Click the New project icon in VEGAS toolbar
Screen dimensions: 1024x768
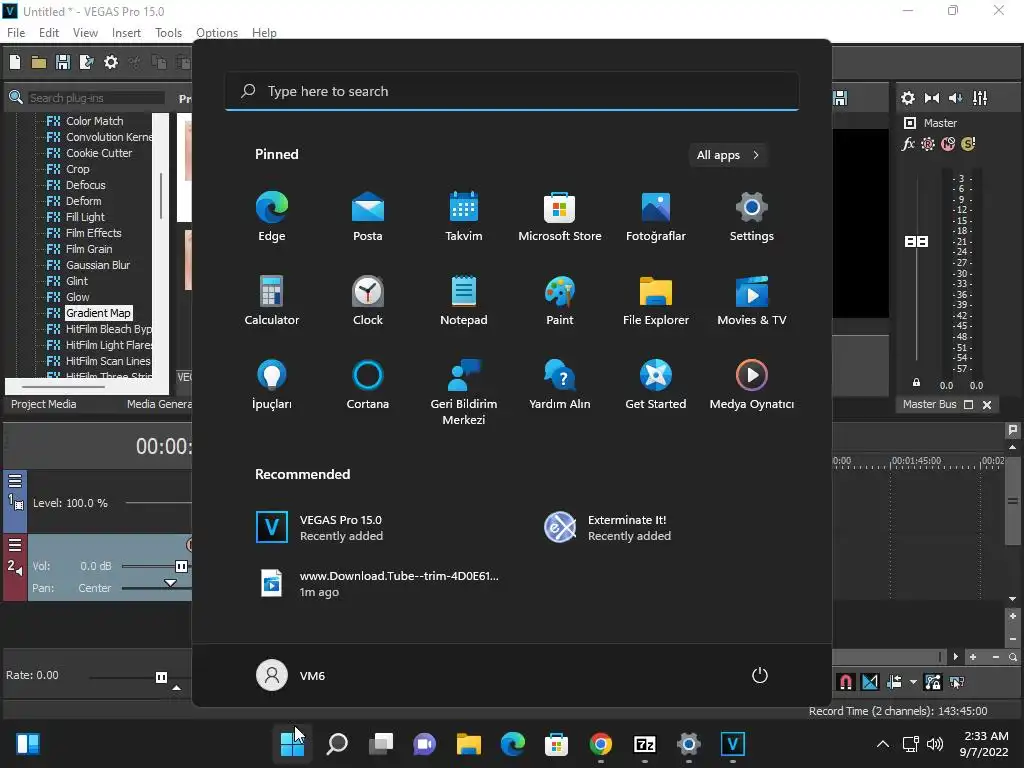[15, 62]
